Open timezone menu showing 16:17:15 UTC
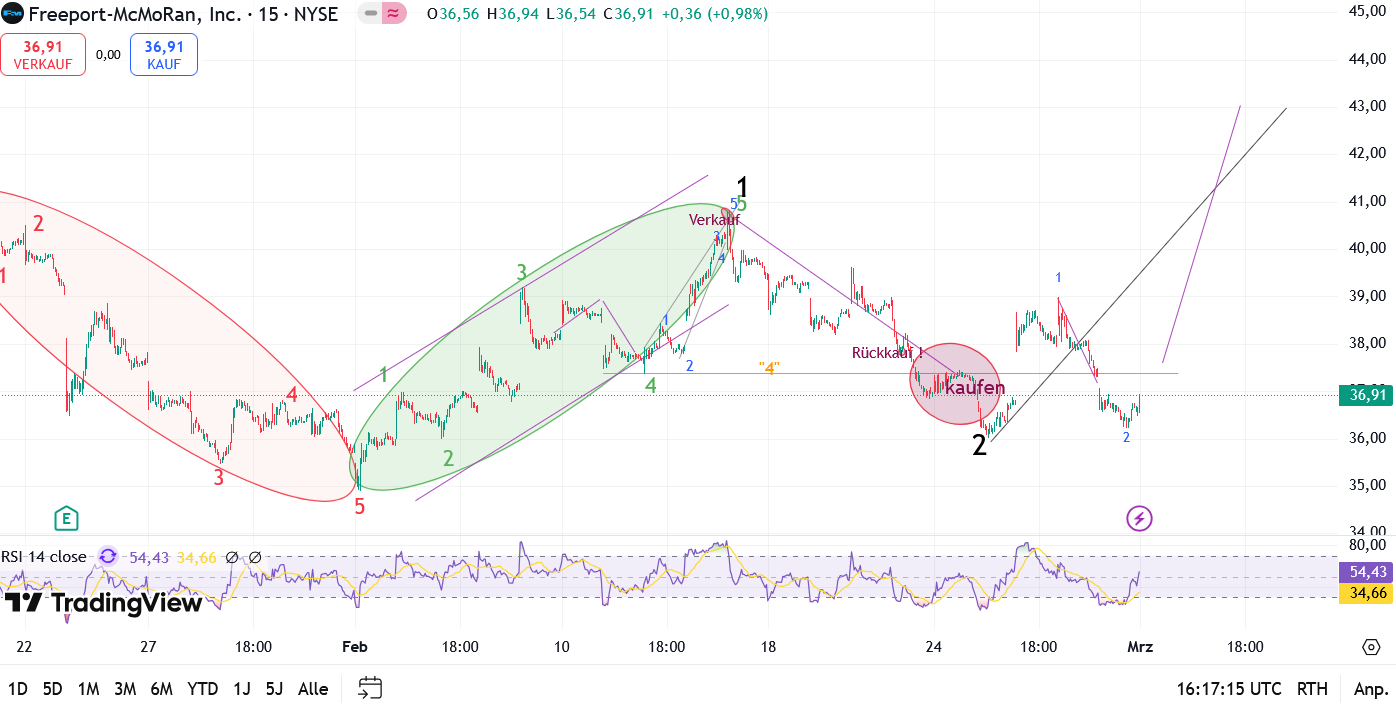Screen dimensions: 1396x710 pos(1229,689)
